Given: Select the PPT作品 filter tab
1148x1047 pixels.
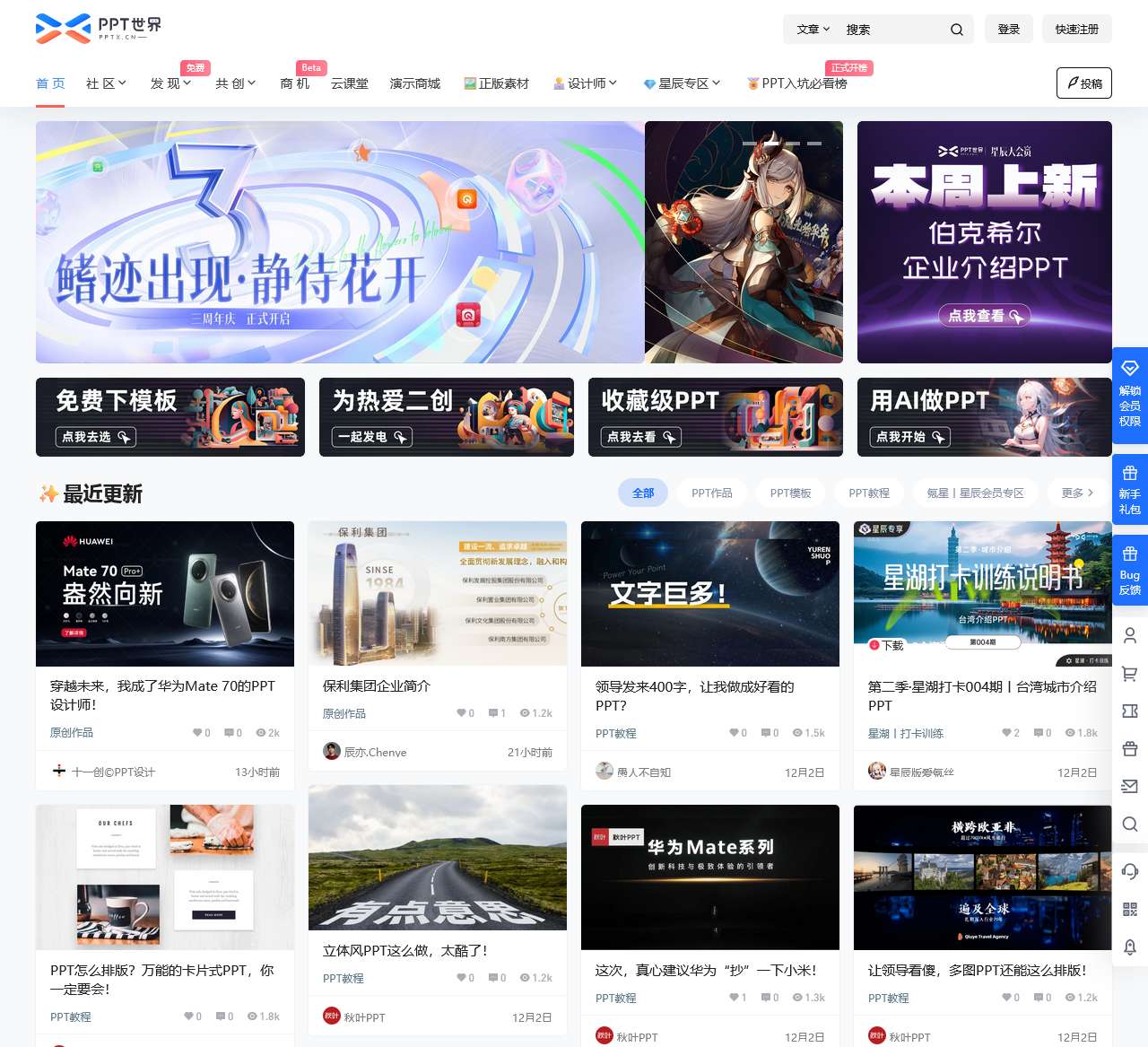Looking at the screenshot, I should pos(711,493).
